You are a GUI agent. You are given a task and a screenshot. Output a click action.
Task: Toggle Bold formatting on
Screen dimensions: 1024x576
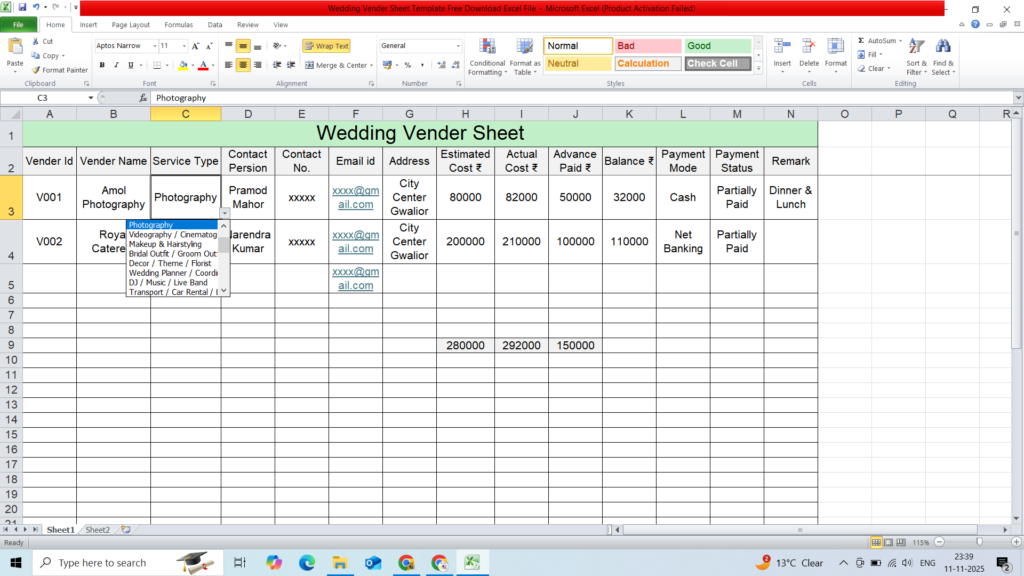click(x=101, y=65)
